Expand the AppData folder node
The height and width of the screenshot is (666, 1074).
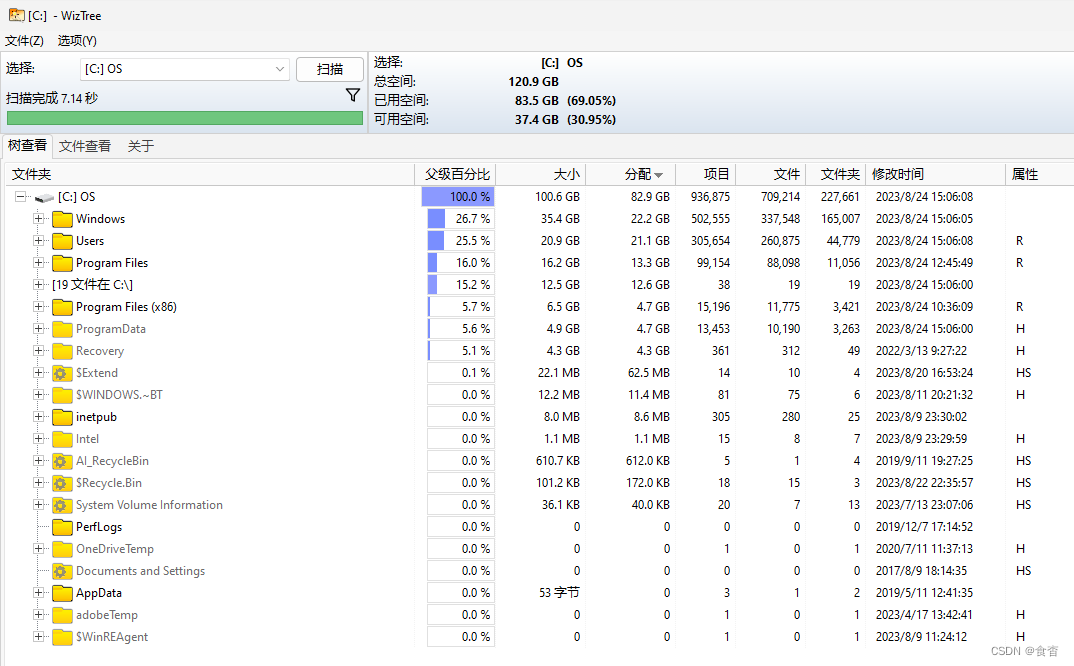click(39, 593)
